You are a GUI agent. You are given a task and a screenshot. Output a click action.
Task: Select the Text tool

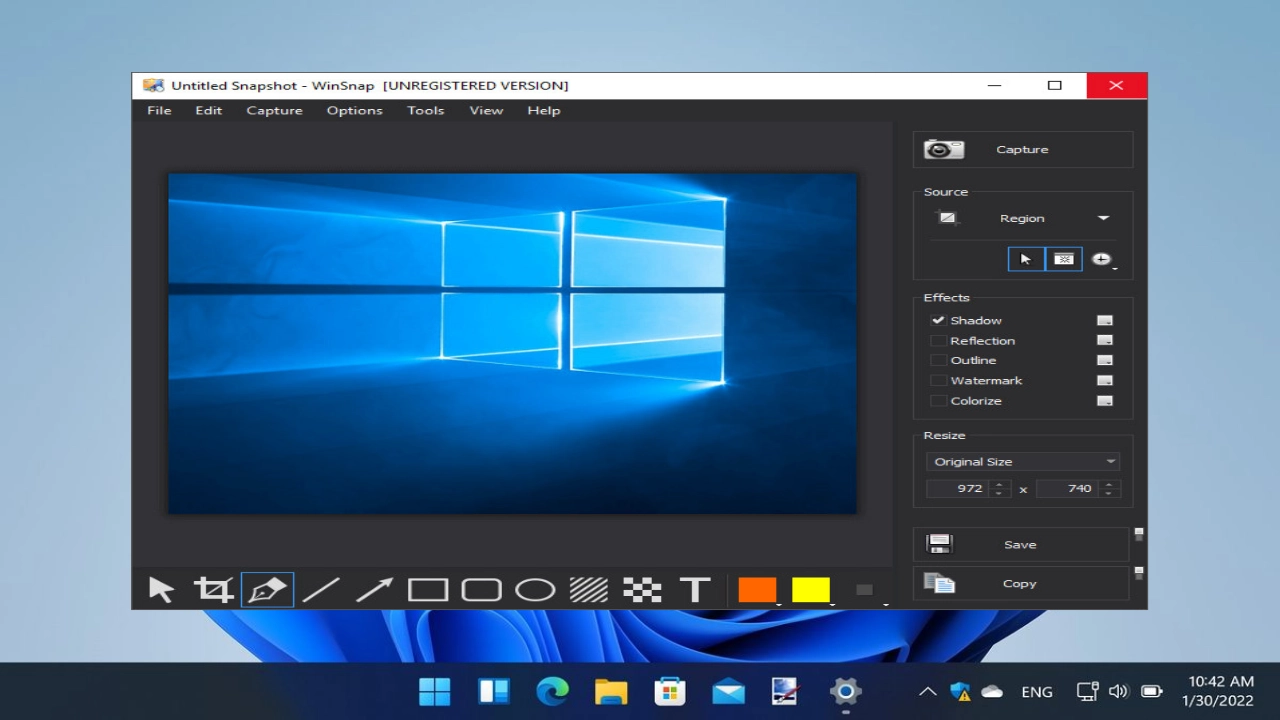pyautogui.click(x=695, y=590)
